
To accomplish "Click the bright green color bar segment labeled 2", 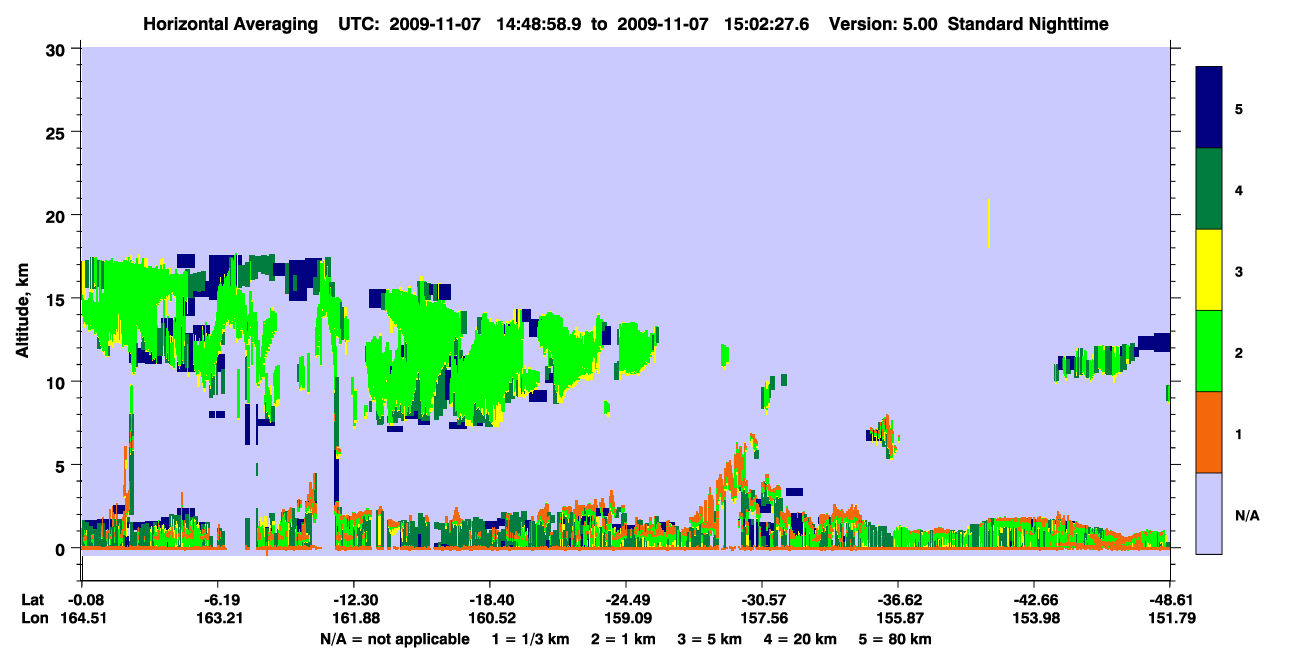I will click(x=1209, y=351).
